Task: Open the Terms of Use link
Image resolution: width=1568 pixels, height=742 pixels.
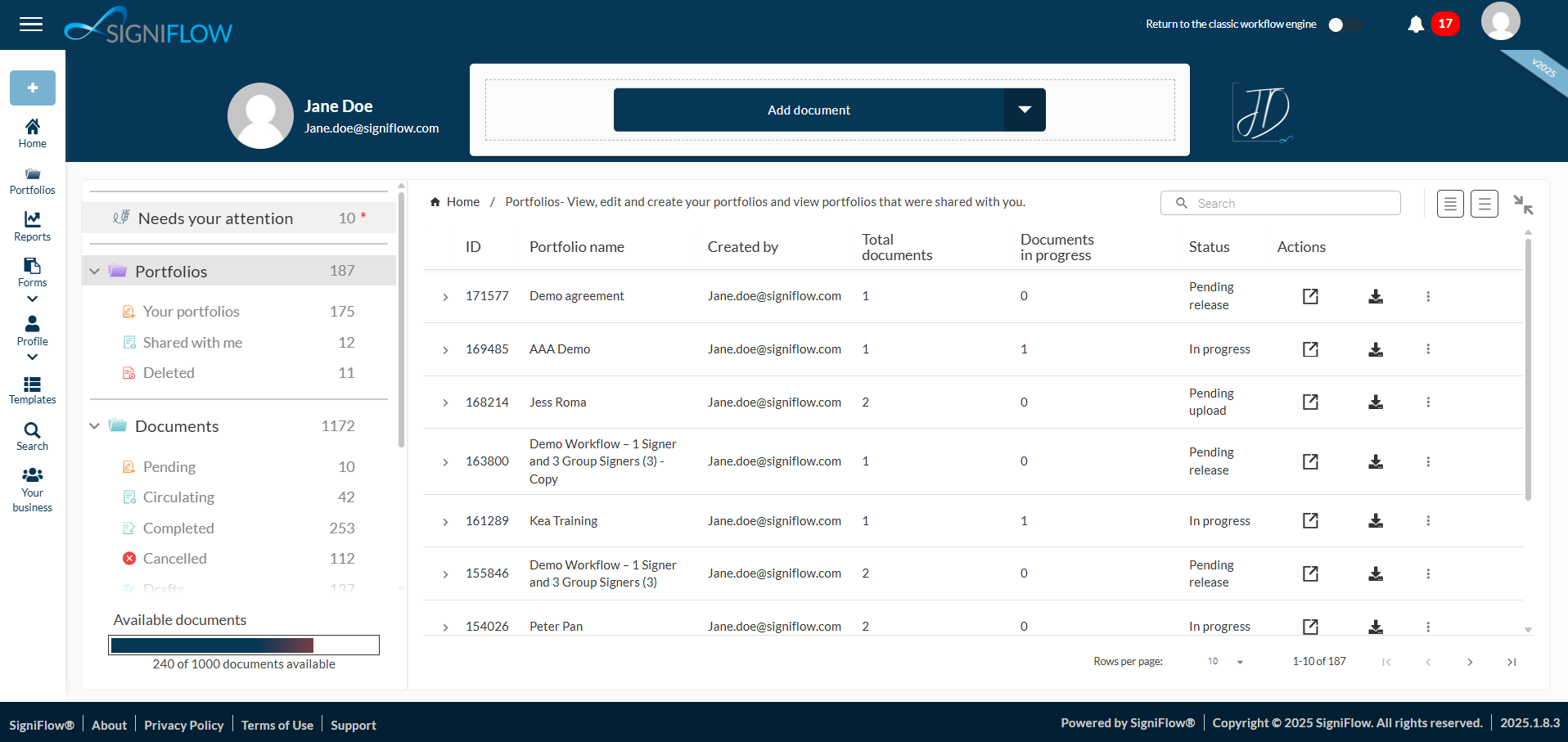Action: point(277,725)
